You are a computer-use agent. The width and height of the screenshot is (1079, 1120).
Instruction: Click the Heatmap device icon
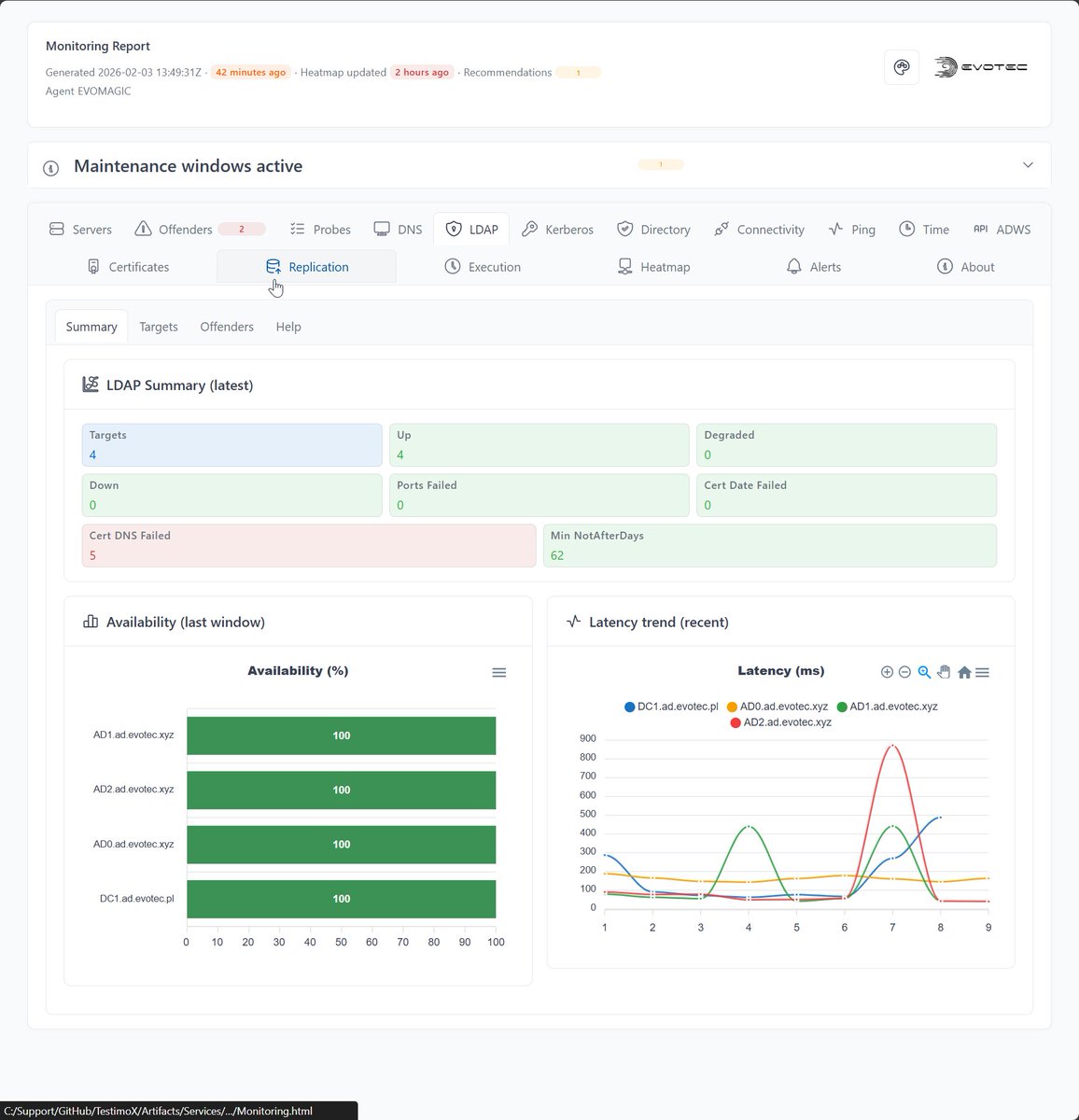tap(625, 267)
